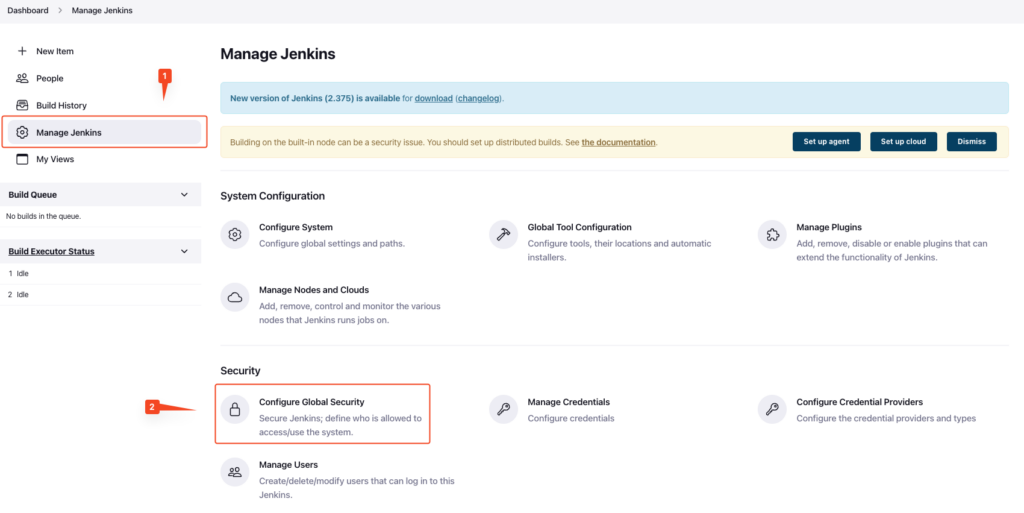Click the Manage Credentials key icon
This screenshot has height=513, width=1024.
point(504,409)
